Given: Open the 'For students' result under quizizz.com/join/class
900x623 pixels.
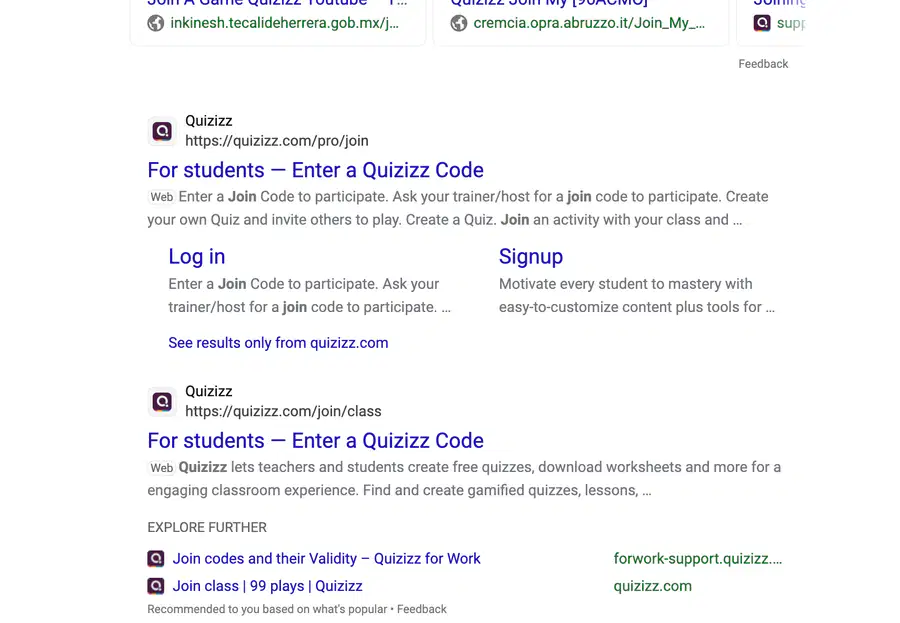Looking at the screenshot, I should 315,441.
